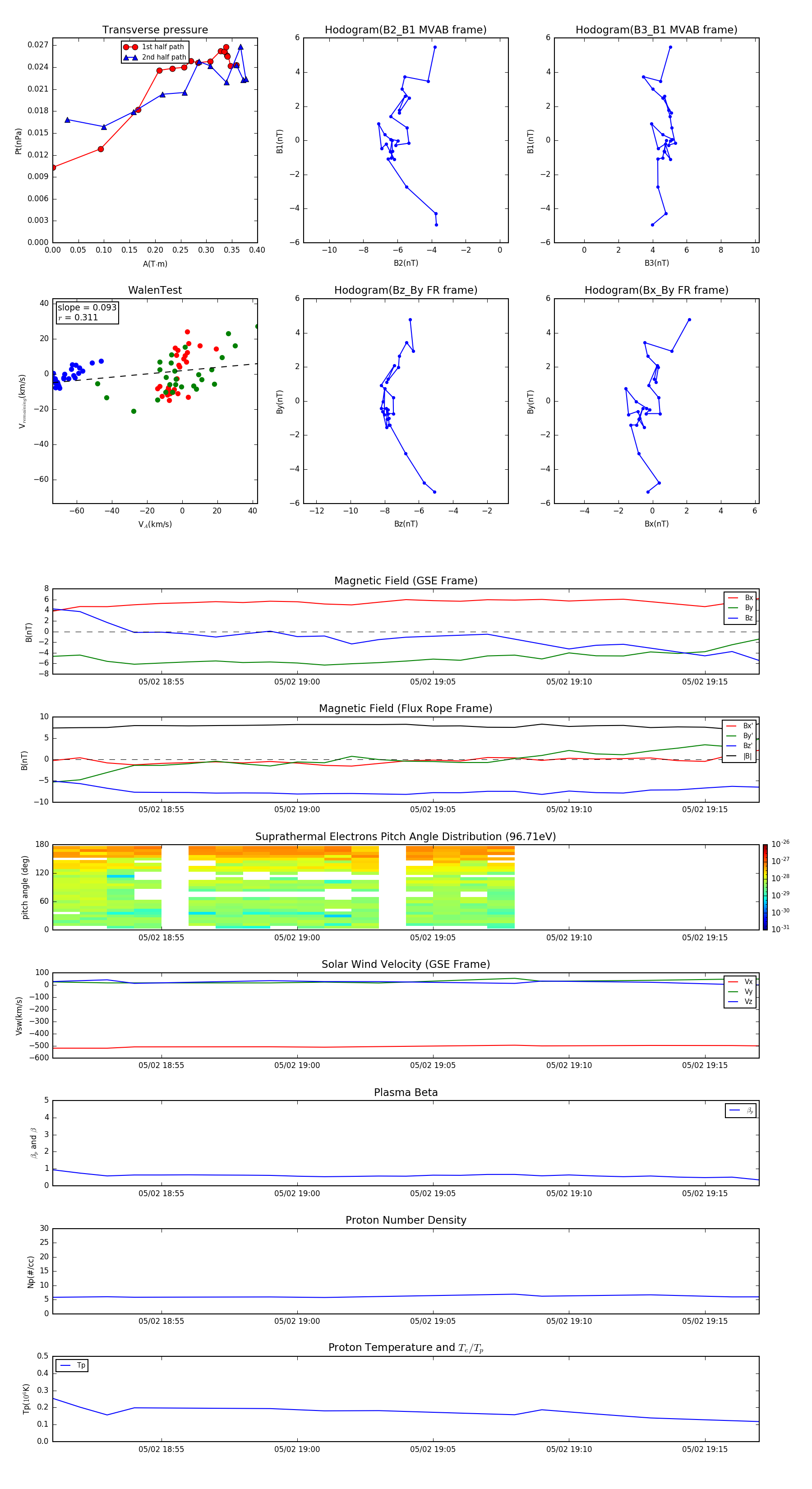Select the "2nd half path" legend entry
The width and height of the screenshot is (812, 1489).
tap(154, 57)
